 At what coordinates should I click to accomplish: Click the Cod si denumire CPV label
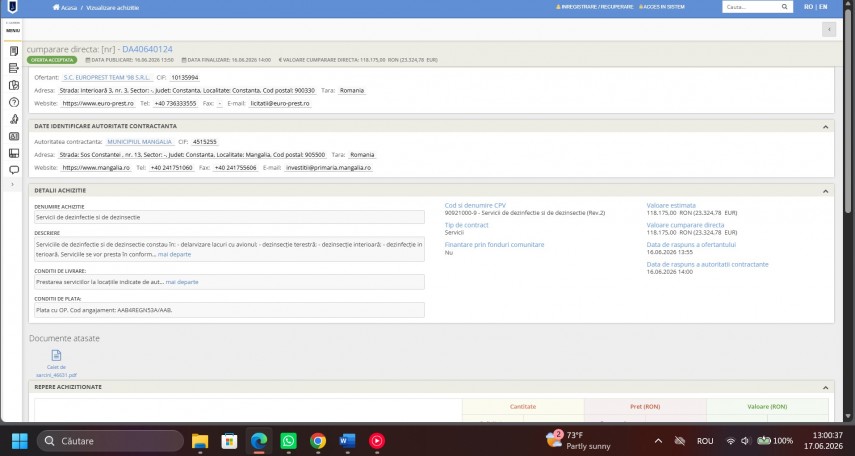pyautogui.click(x=475, y=206)
